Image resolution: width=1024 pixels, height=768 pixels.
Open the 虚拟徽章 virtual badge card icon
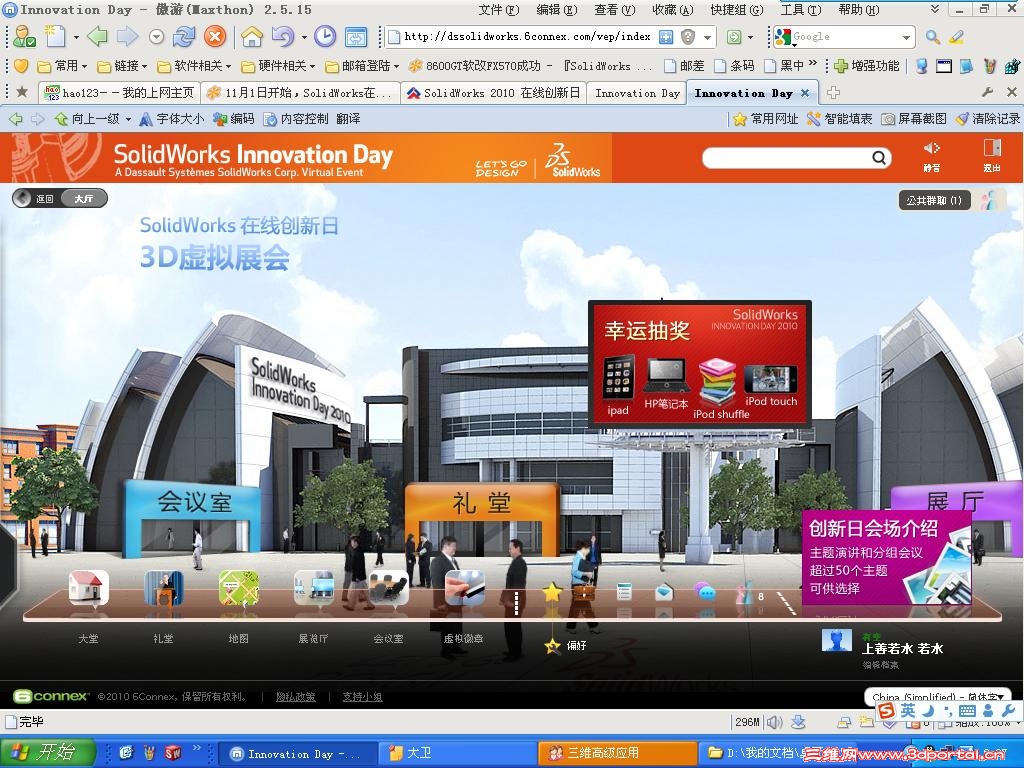pos(464,587)
